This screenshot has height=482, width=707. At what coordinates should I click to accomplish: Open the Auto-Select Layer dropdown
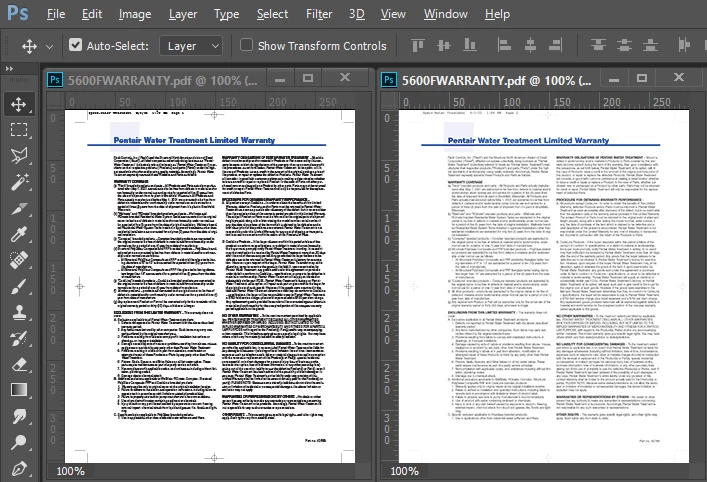[x=191, y=46]
